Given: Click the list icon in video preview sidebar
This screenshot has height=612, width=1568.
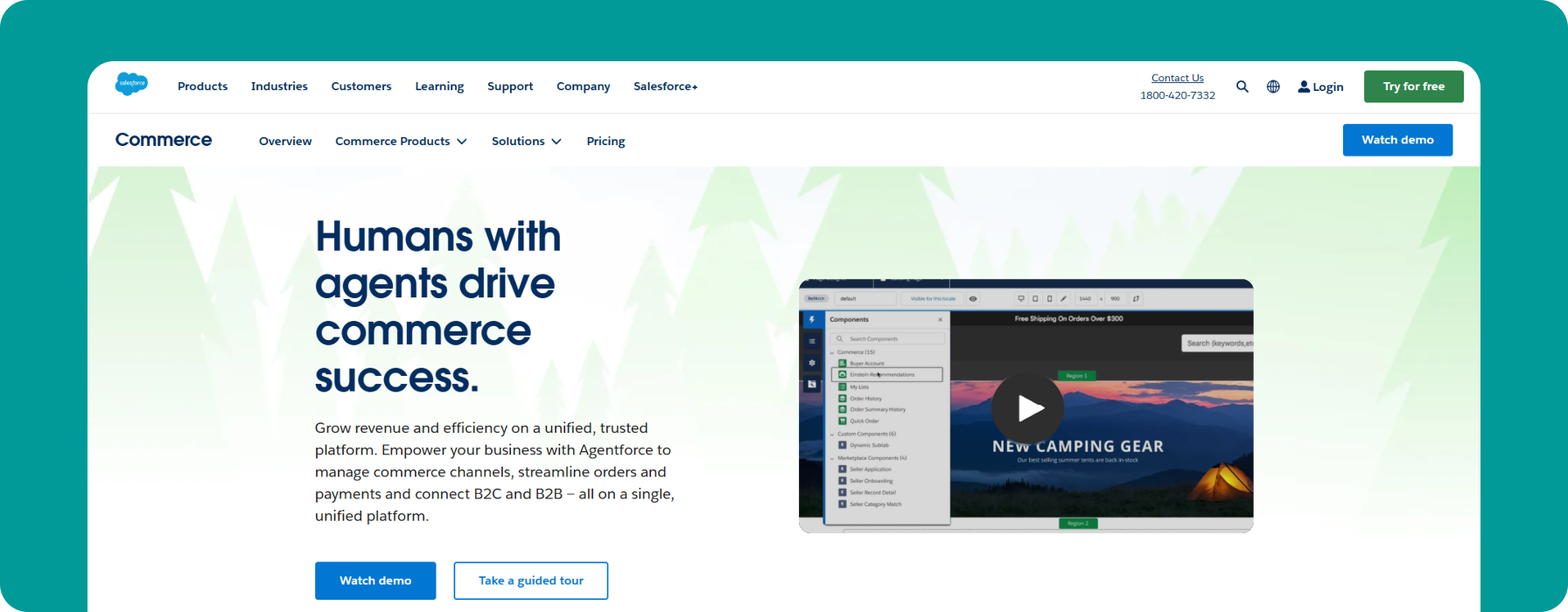Looking at the screenshot, I should tap(812, 342).
